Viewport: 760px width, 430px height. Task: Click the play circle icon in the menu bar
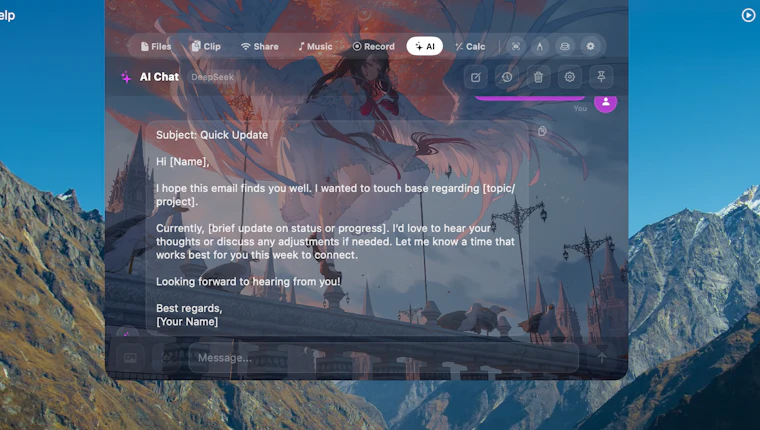[x=748, y=16]
